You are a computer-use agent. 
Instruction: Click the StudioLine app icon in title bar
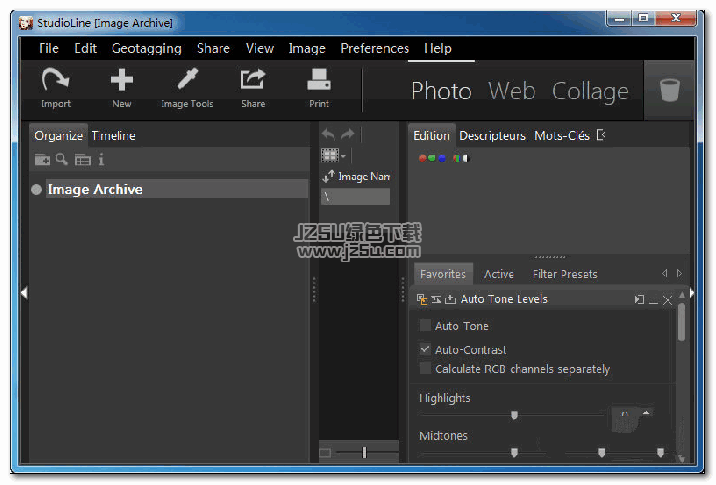point(26,23)
